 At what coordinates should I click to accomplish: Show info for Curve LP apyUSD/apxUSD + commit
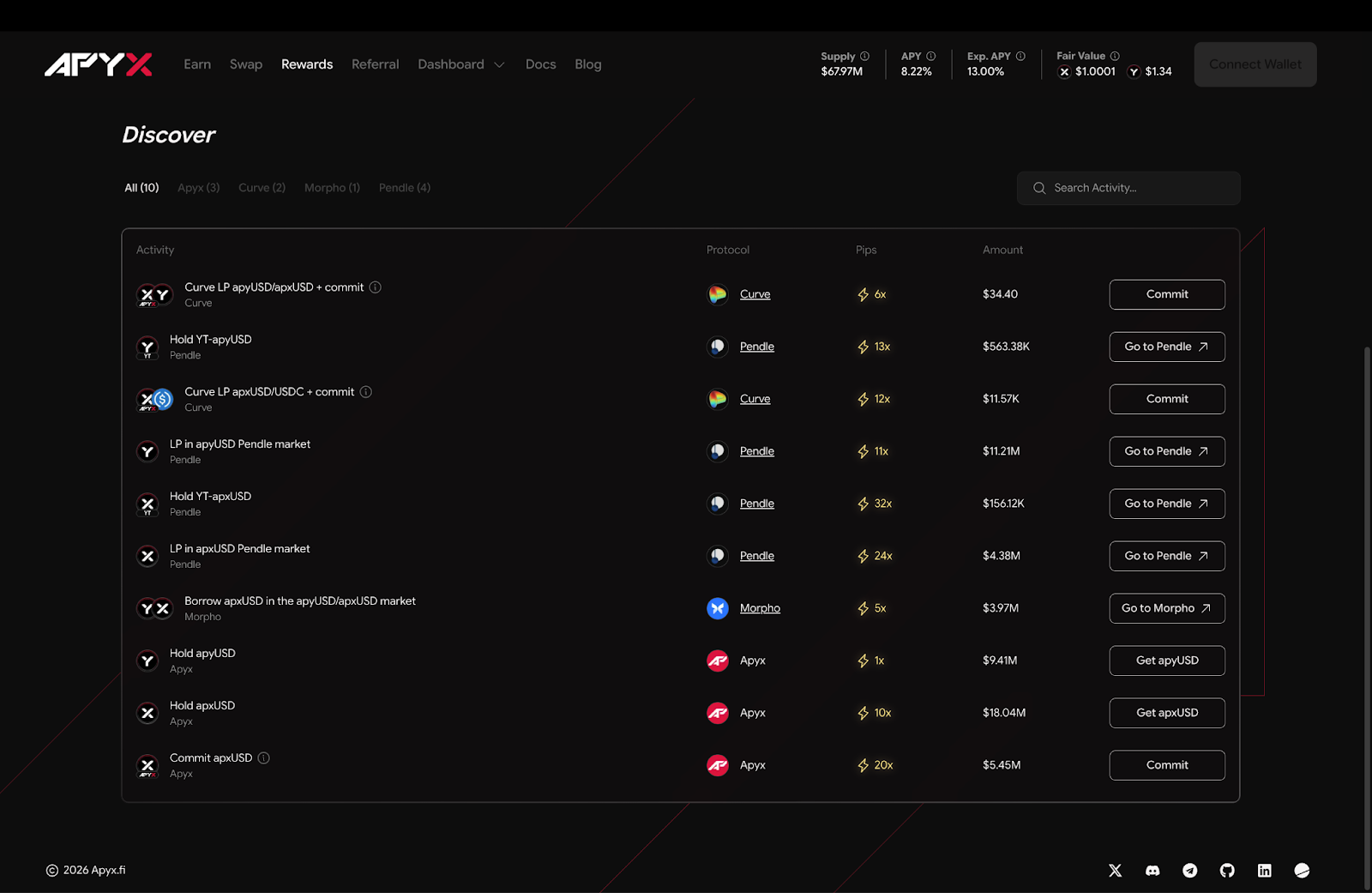[x=375, y=287]
